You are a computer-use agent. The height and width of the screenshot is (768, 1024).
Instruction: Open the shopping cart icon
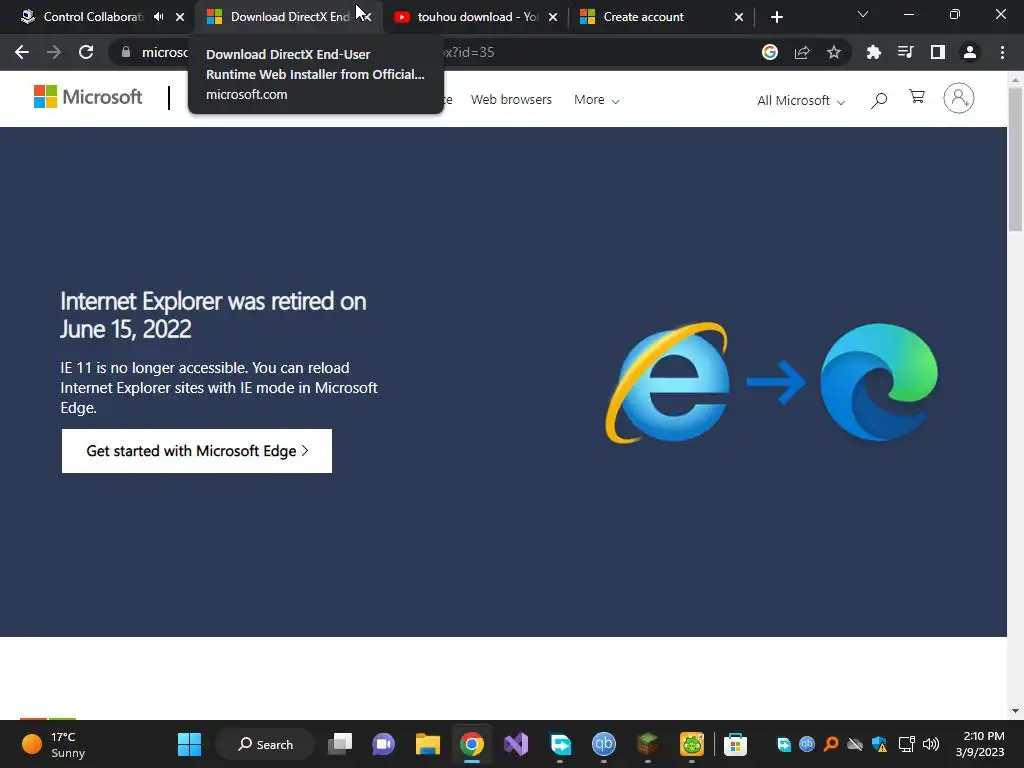click(x=917, y=97)
